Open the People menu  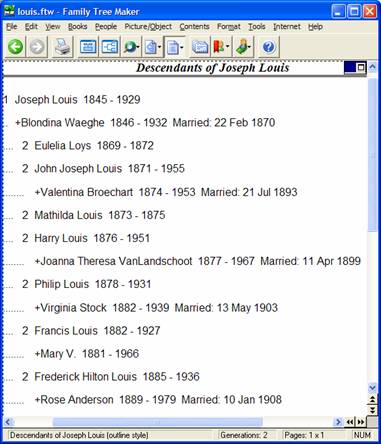(106, 27)
